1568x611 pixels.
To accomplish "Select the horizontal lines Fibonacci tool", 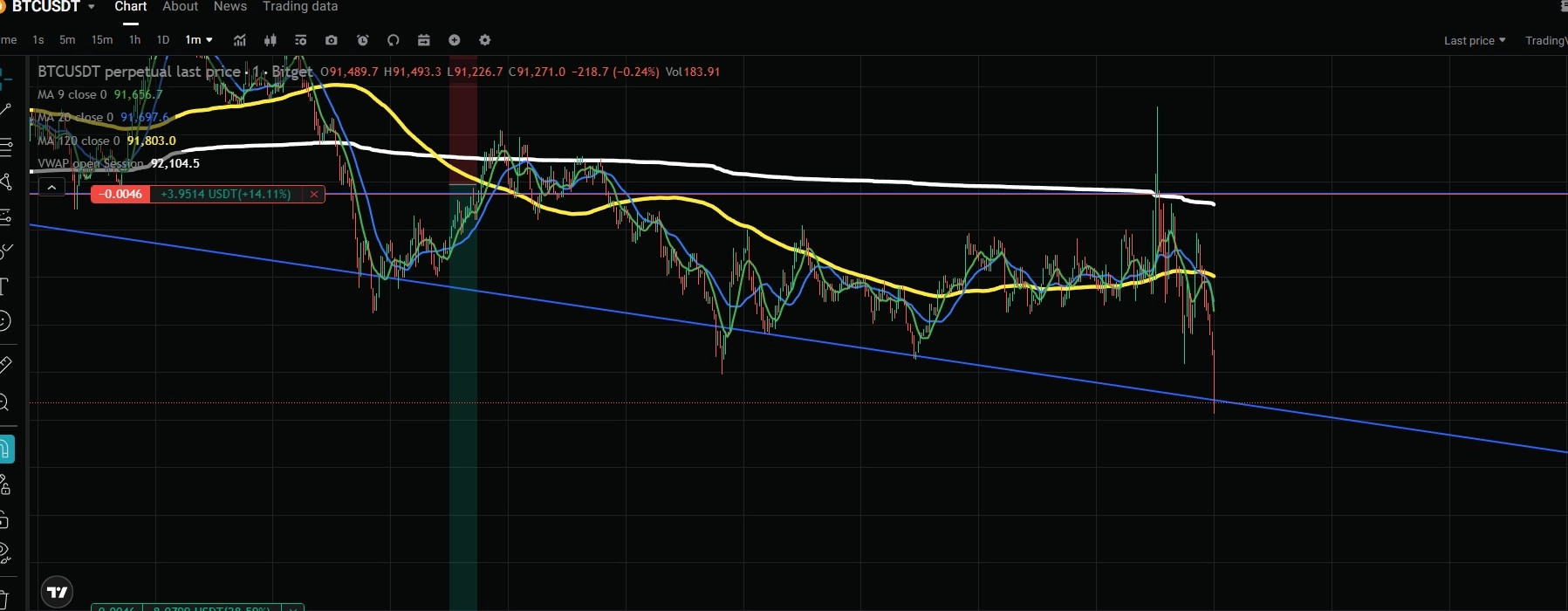I will tap(5, 147).
